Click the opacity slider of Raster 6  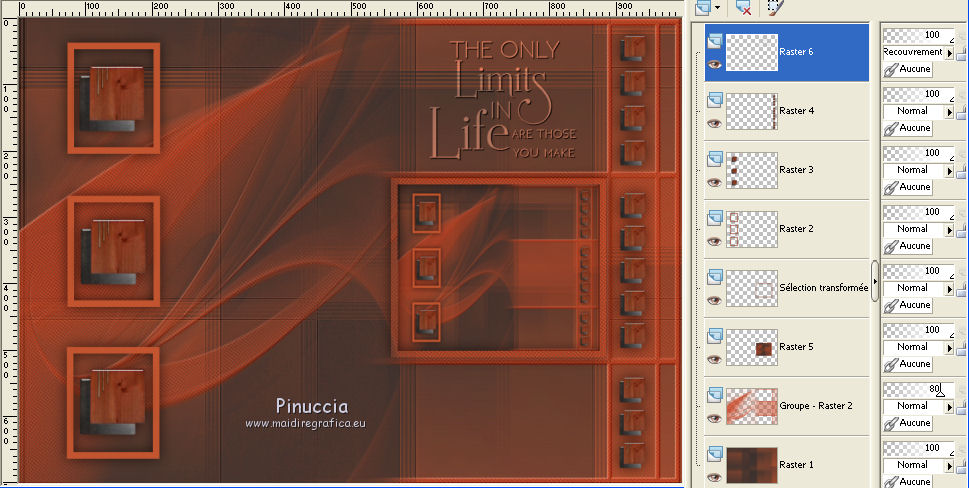click(x=918, y=35)
